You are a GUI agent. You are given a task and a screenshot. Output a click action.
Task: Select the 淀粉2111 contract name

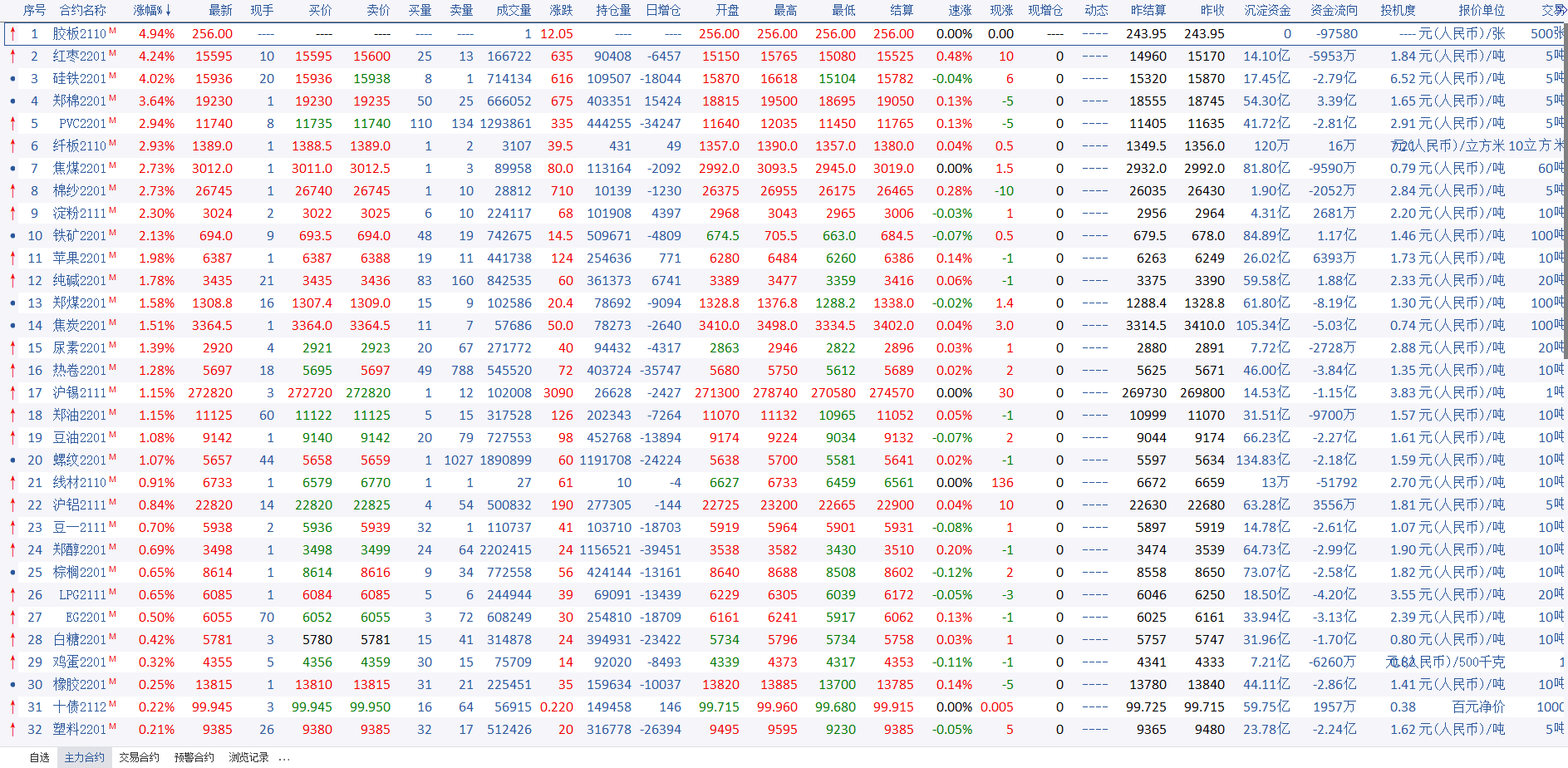pos(79,214)
